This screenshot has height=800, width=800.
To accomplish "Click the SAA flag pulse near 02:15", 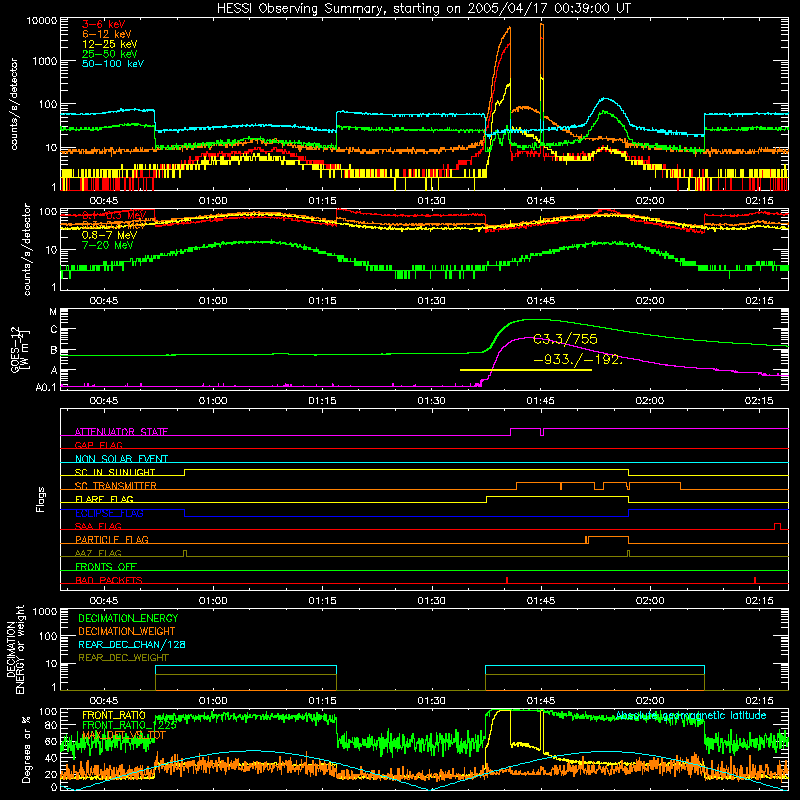I will [x=778, y=526].
